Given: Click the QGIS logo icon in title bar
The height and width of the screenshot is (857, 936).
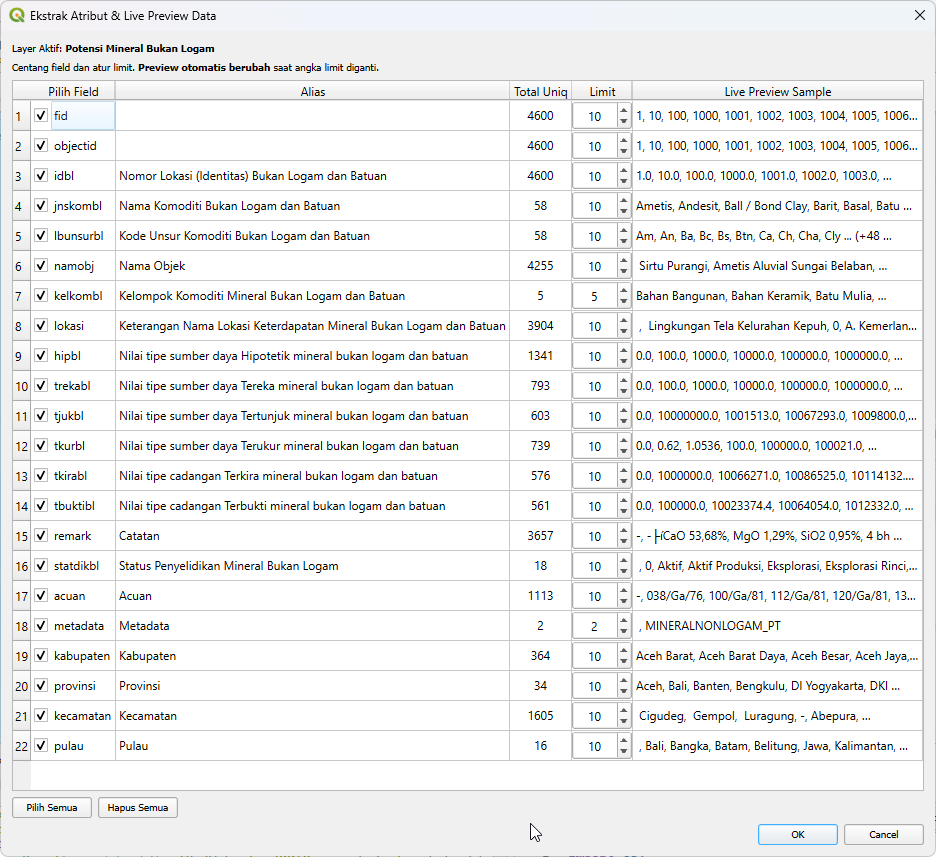Looking at the screenshot, I should [x=17, y=16].
